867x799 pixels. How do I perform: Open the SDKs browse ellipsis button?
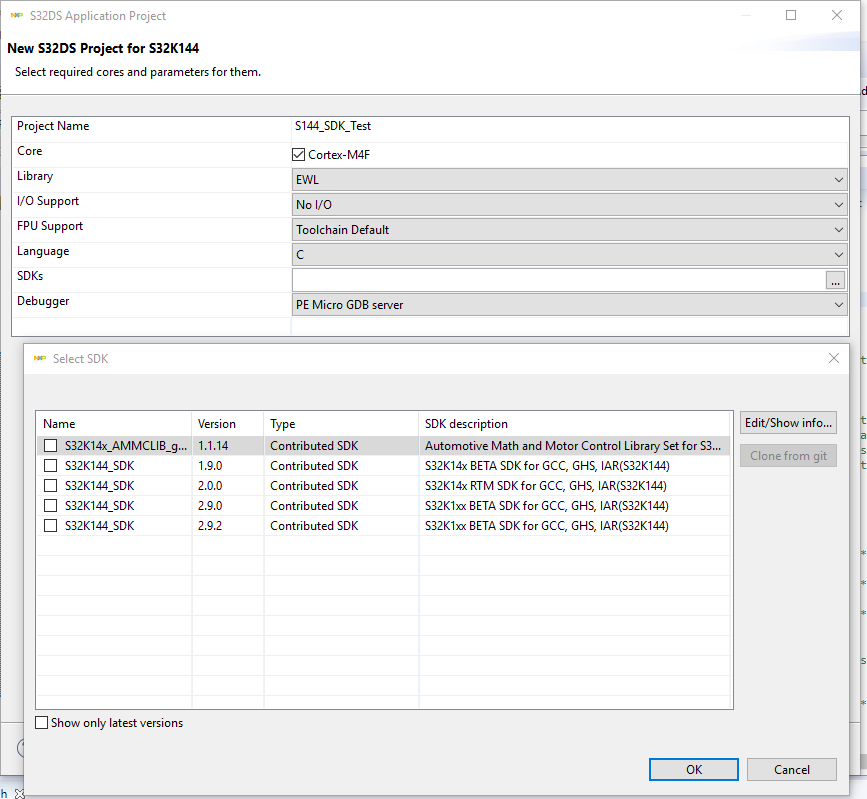click(x=835, y=280)
